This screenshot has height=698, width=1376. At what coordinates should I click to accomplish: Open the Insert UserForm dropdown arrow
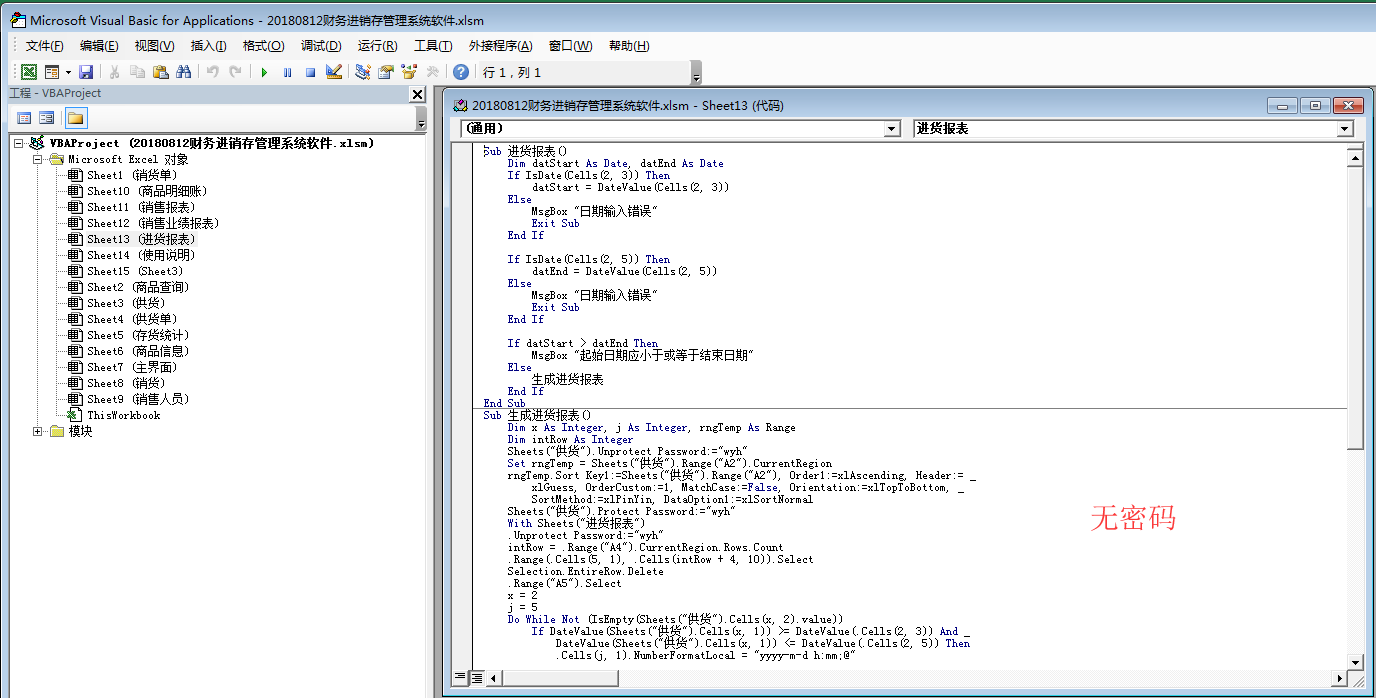tap(68, 72)
